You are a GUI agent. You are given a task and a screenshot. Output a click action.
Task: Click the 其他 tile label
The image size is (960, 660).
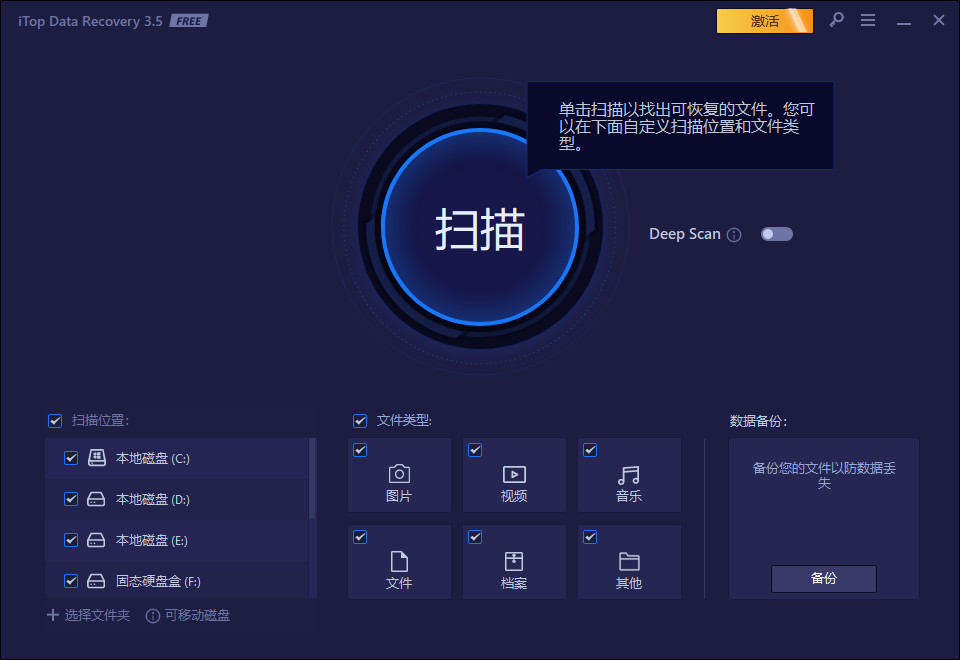(x=629, y=583)
